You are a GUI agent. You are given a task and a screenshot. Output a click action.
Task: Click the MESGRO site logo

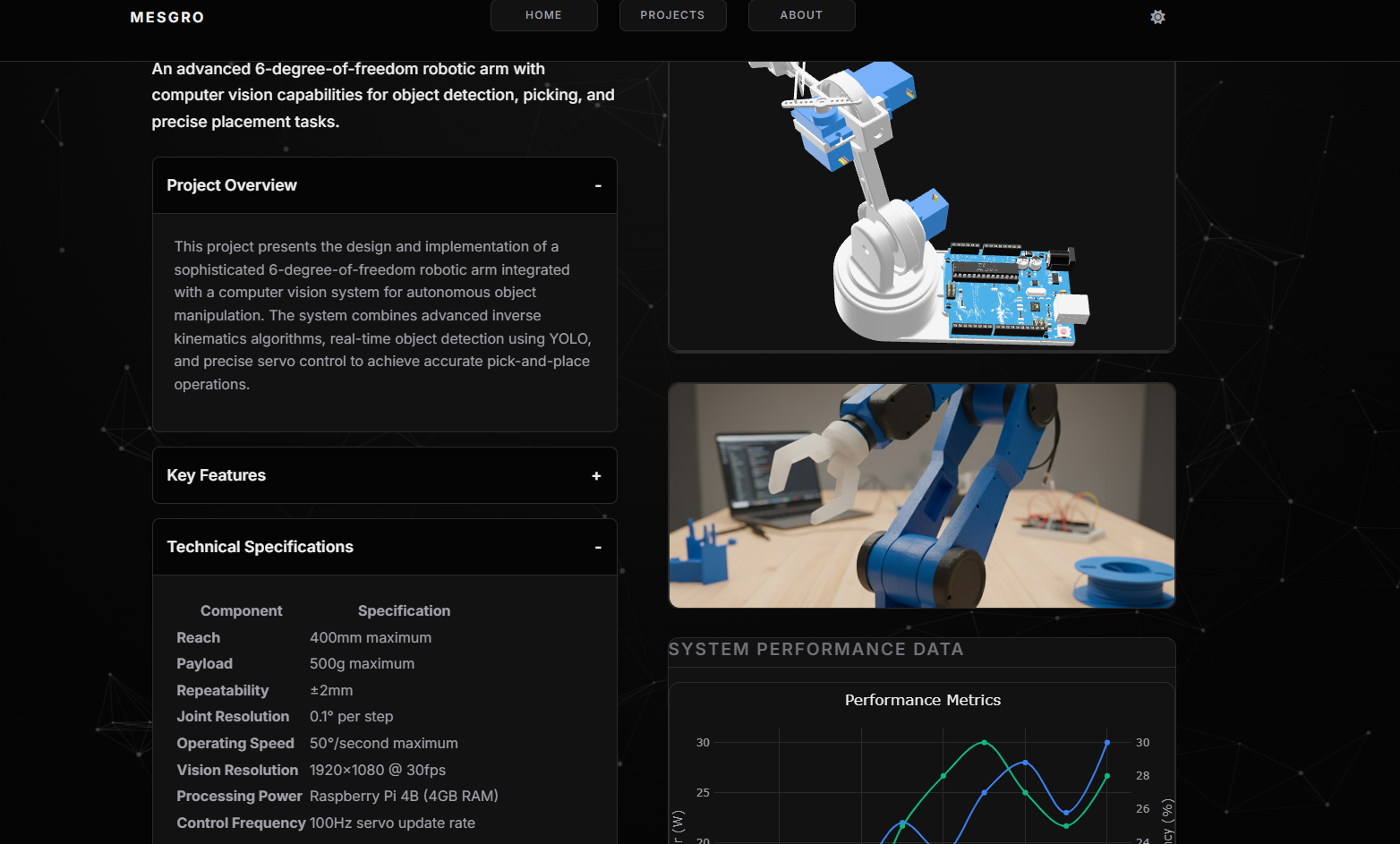[167, 18]
